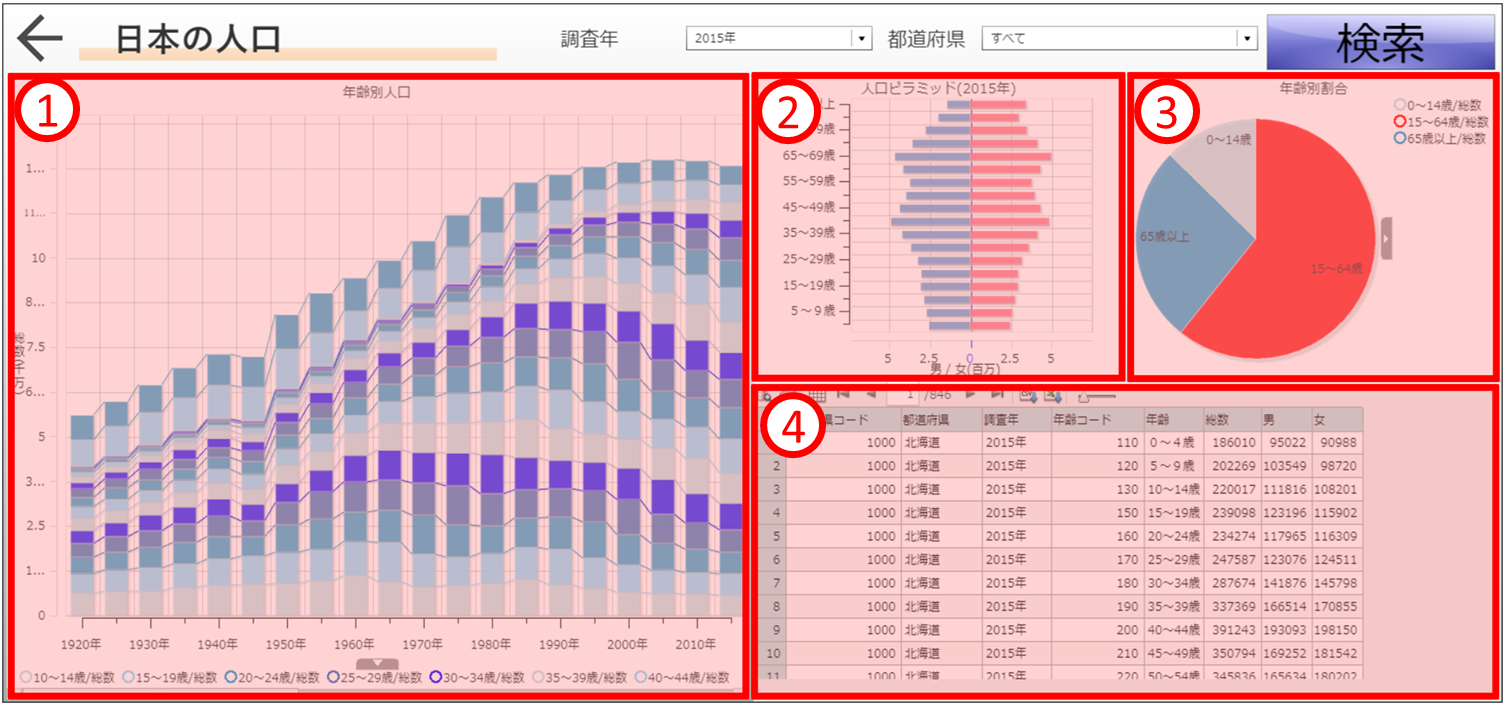Image resolution: width=1506 pixels, height=707 pixels.
Task: Expand the pie chart side panel arrow
Action: coord(1387,238)
